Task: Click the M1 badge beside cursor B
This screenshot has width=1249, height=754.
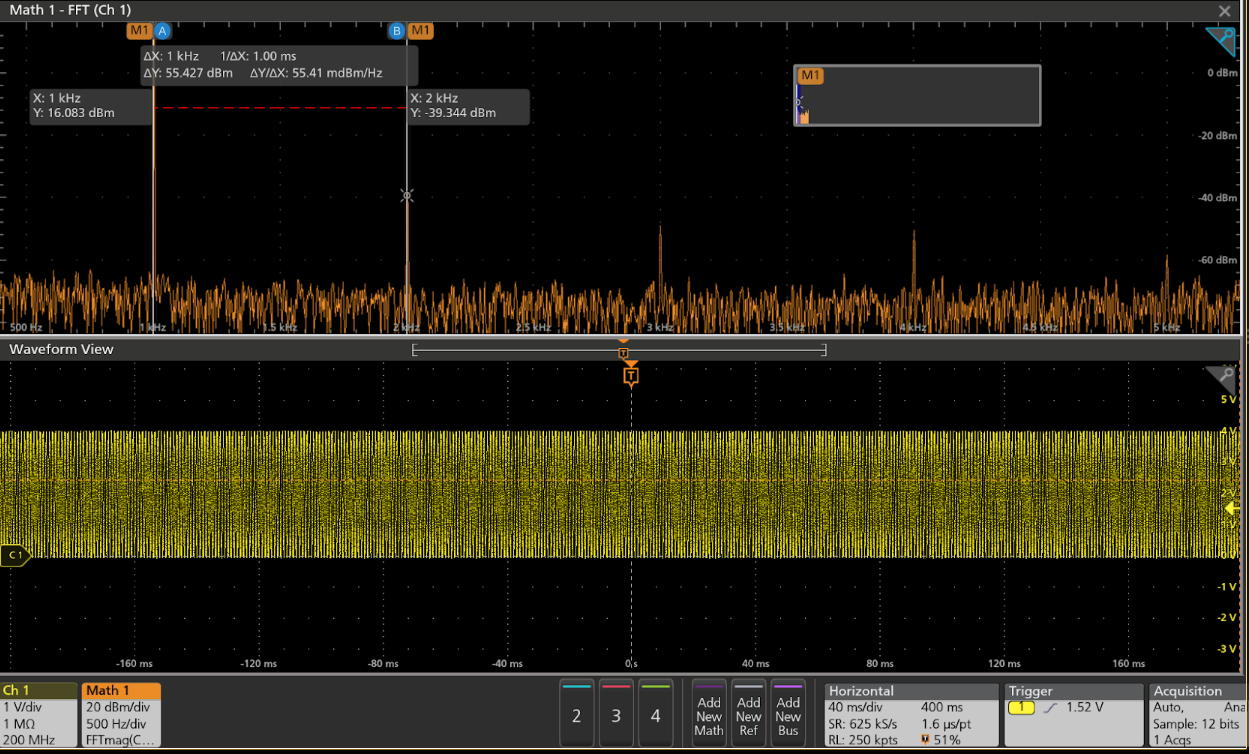Action: pos(421,31)
